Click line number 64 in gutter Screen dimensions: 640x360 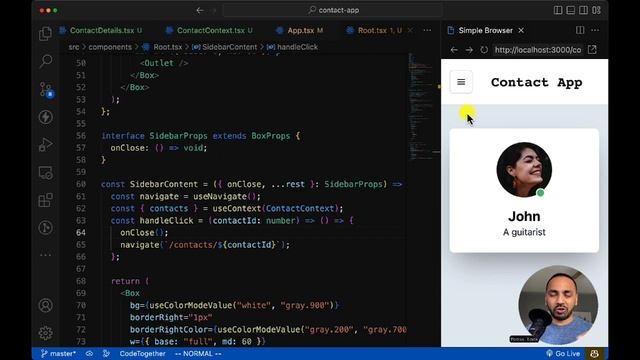[x=81, y=233]
